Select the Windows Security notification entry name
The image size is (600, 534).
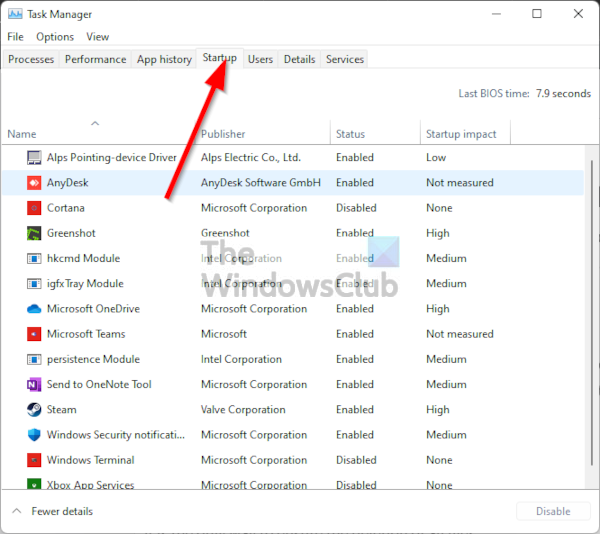pos(116,435)
